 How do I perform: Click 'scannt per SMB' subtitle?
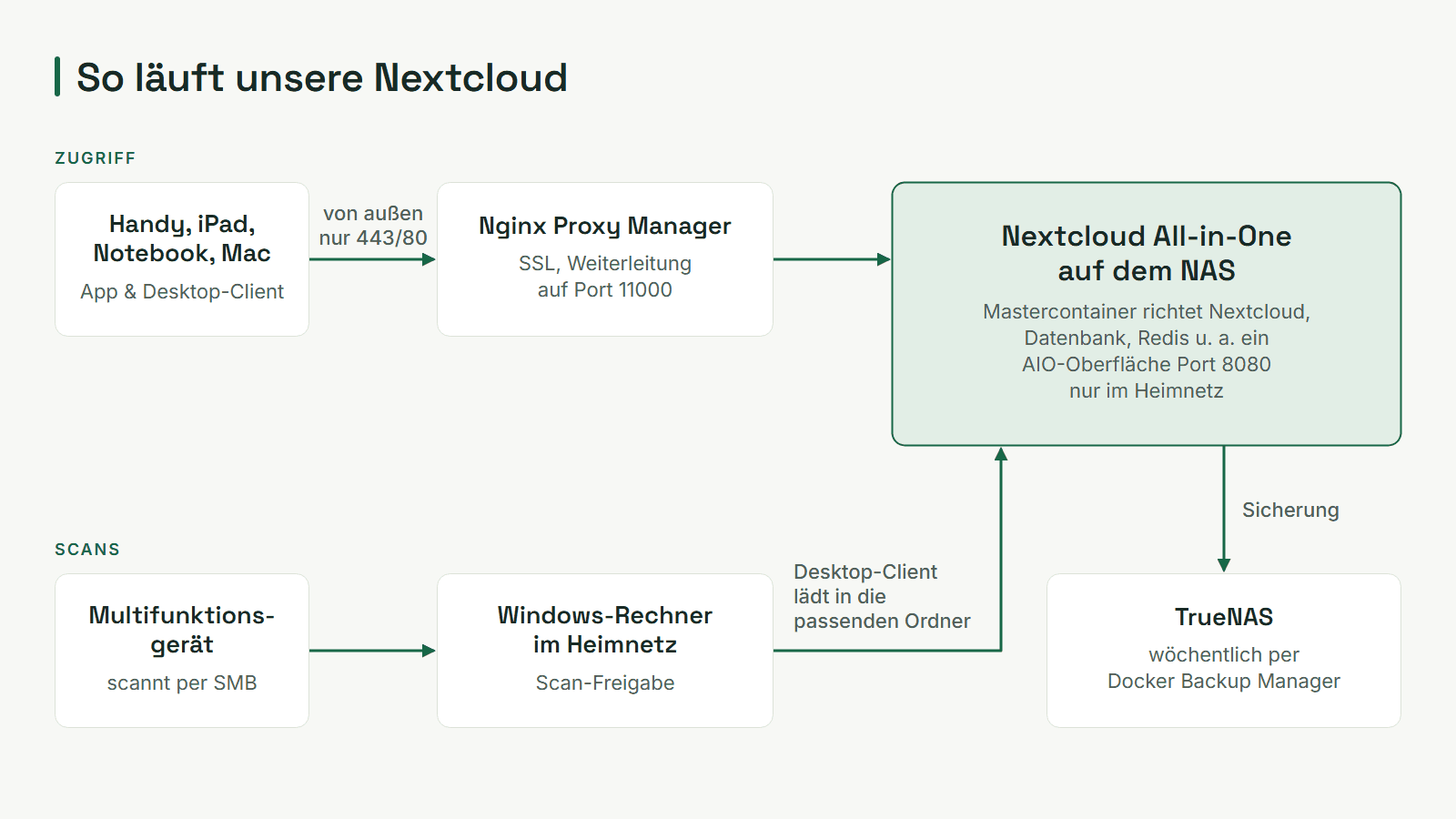coord(182,682)
